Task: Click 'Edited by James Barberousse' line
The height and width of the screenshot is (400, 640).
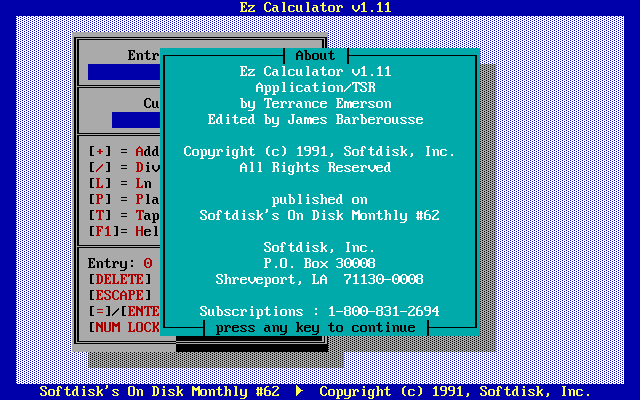Action: click(315, 119)
